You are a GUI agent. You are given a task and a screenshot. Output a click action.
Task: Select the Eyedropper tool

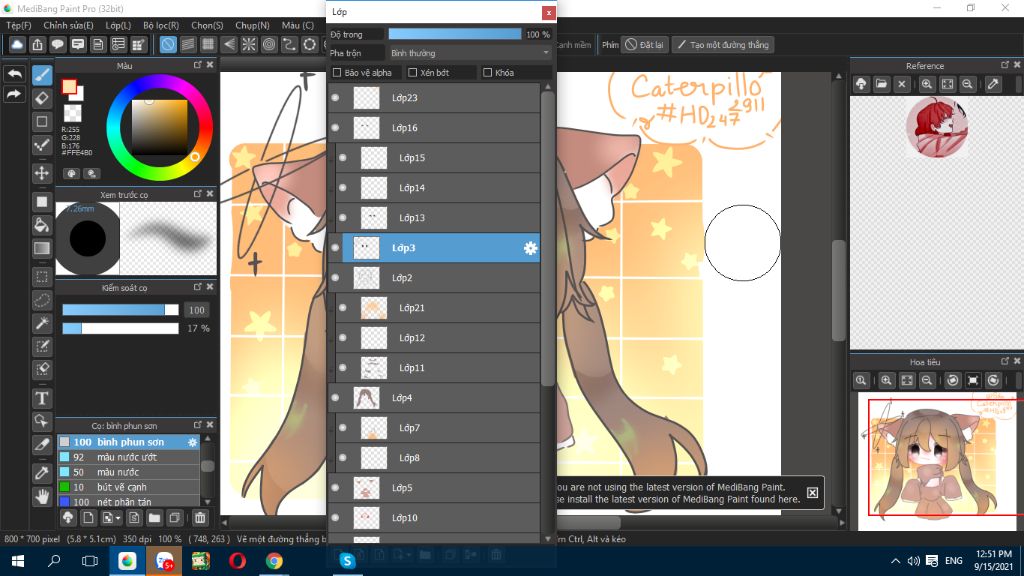(x=42, y=472)
